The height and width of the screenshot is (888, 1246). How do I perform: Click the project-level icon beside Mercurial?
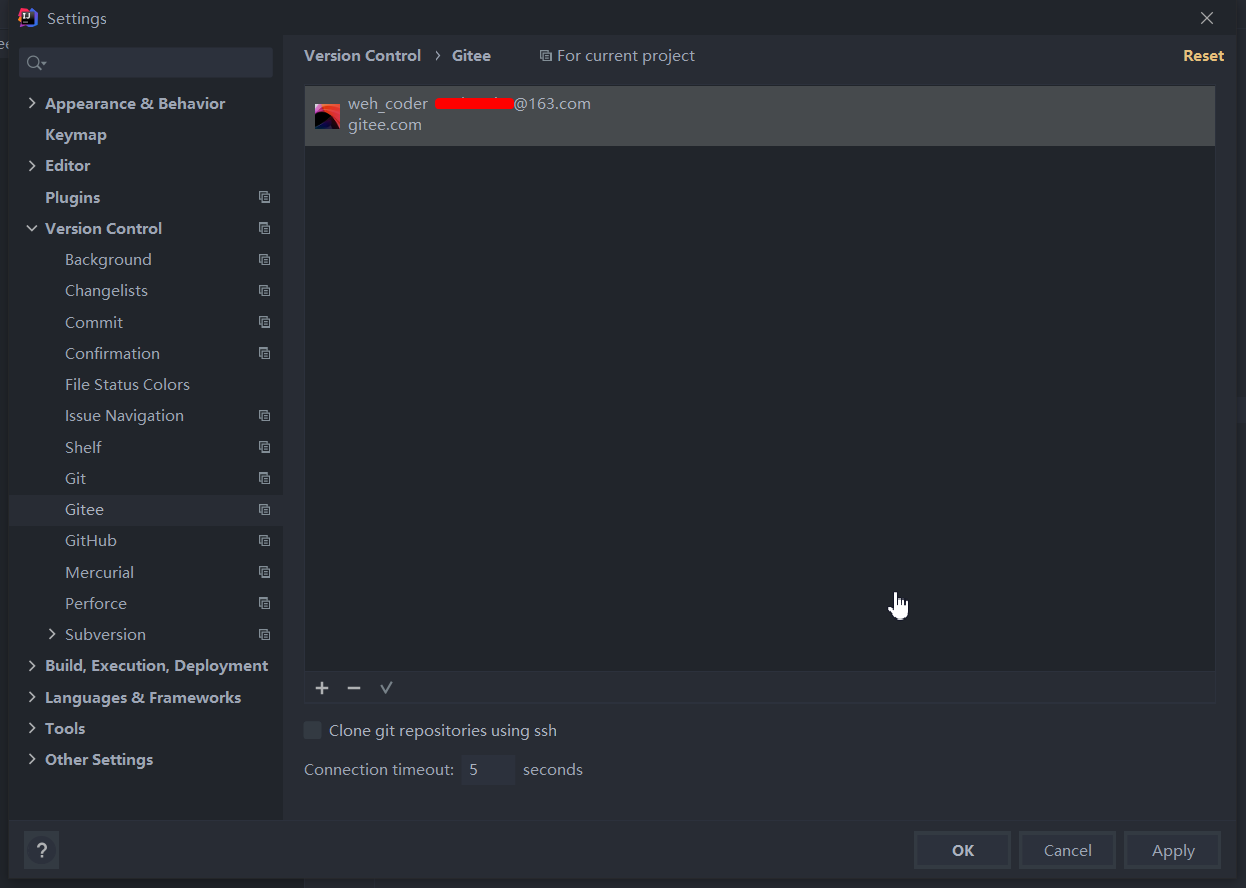[x=264, y=573]
